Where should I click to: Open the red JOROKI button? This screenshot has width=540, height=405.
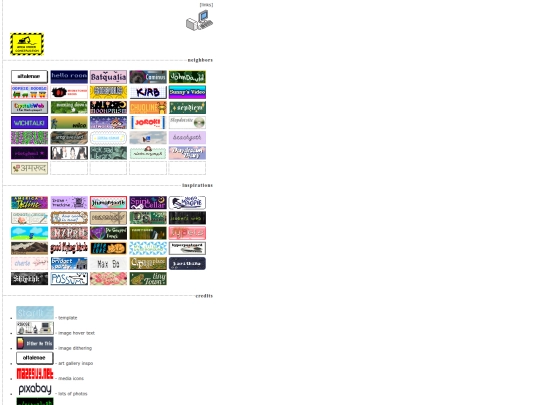148,122
